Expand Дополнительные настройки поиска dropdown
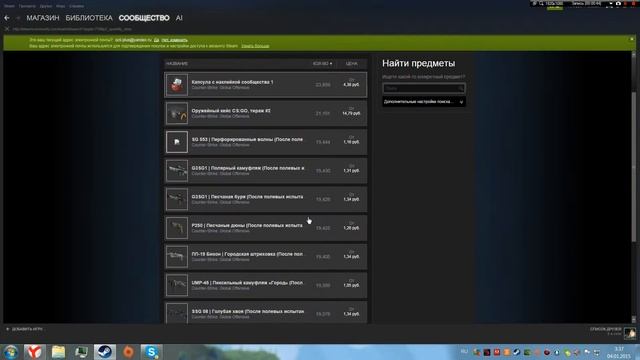This screenshot has width=640, height=360. tap(424, 102)
